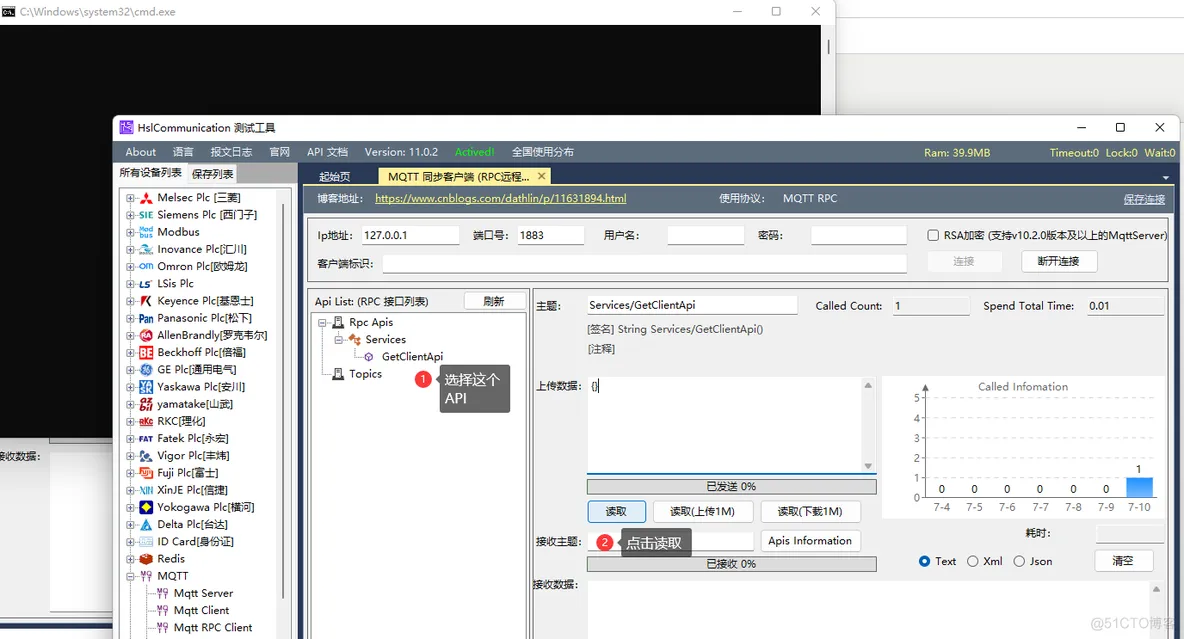Click the RKC icon
This screenshot has width=1184, height=639.
[x=146, y=421]
